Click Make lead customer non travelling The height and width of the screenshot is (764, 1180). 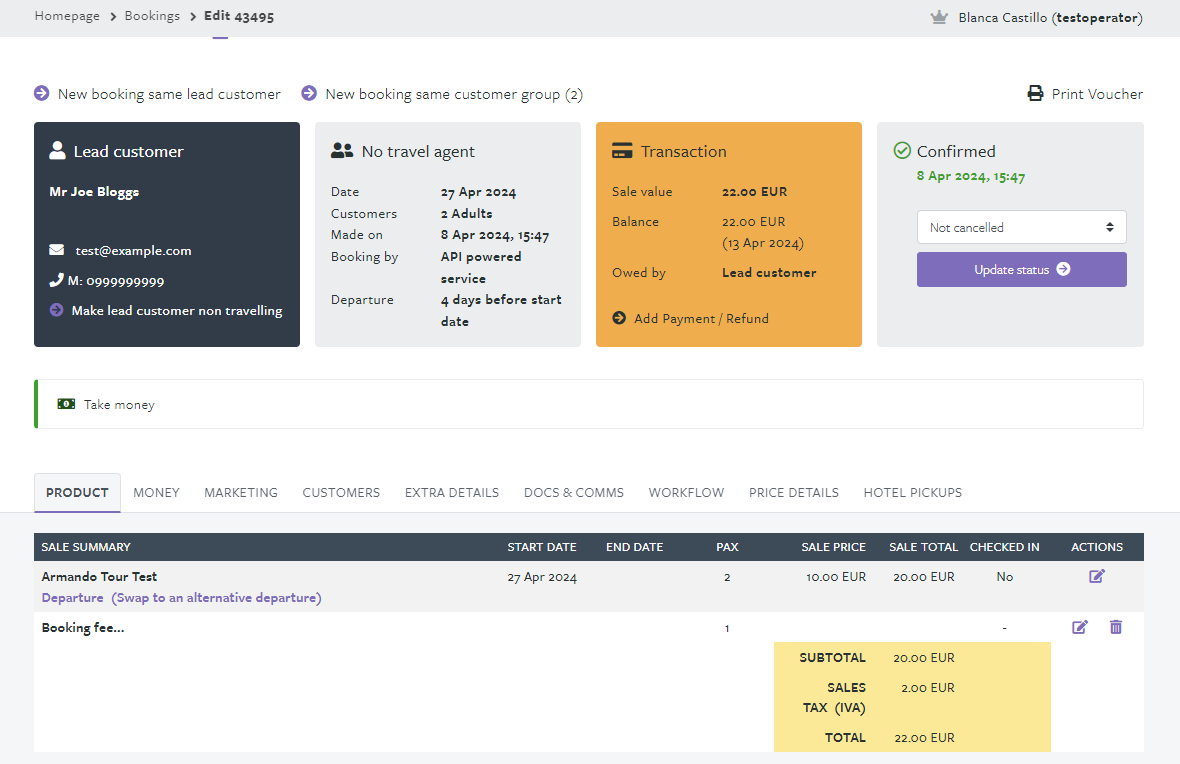coord(177,311)
